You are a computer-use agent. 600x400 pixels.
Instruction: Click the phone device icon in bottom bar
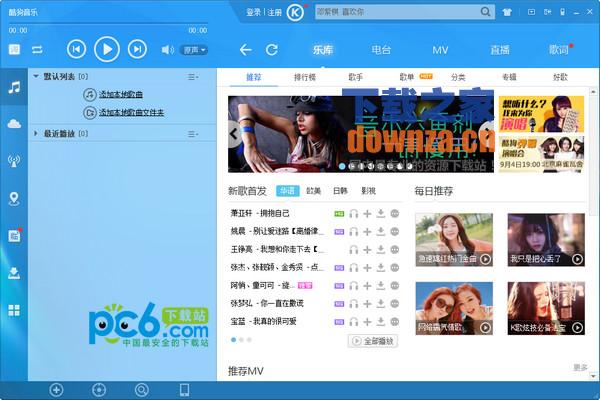click(x=184, y=390)
